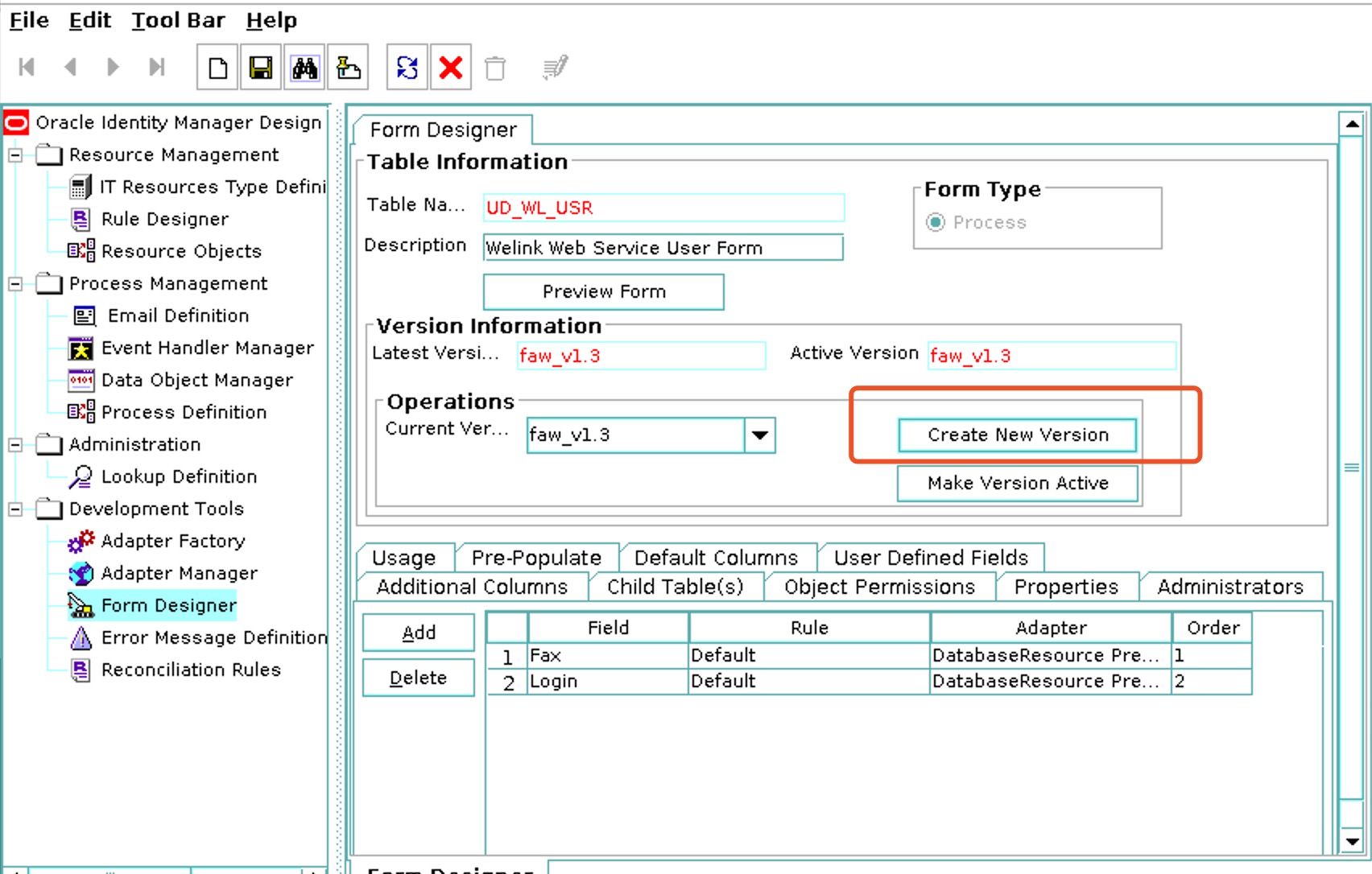Switch to Object Permissions tab
1372x874 pixels.
tap(880, 587)
